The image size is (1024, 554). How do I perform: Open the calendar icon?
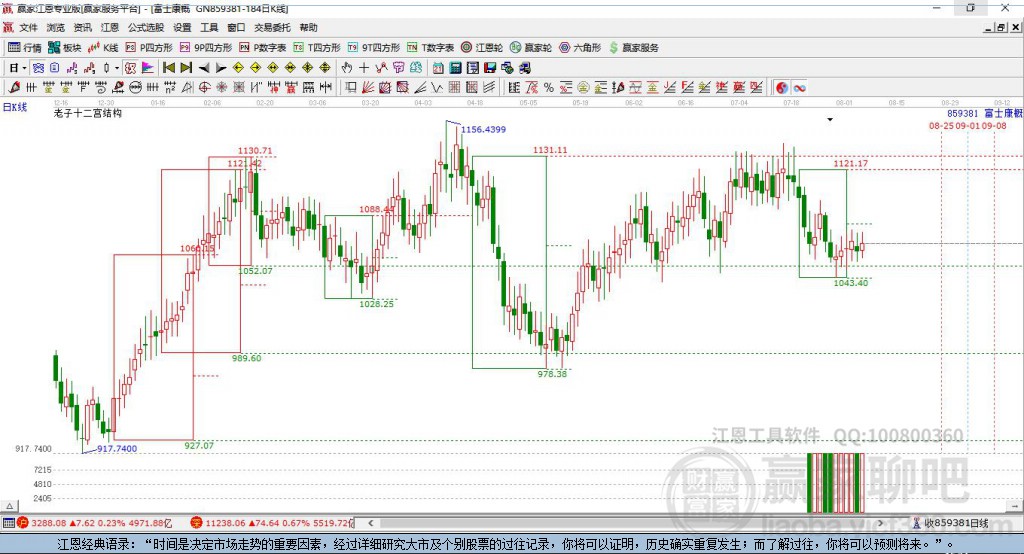[438, 68]
